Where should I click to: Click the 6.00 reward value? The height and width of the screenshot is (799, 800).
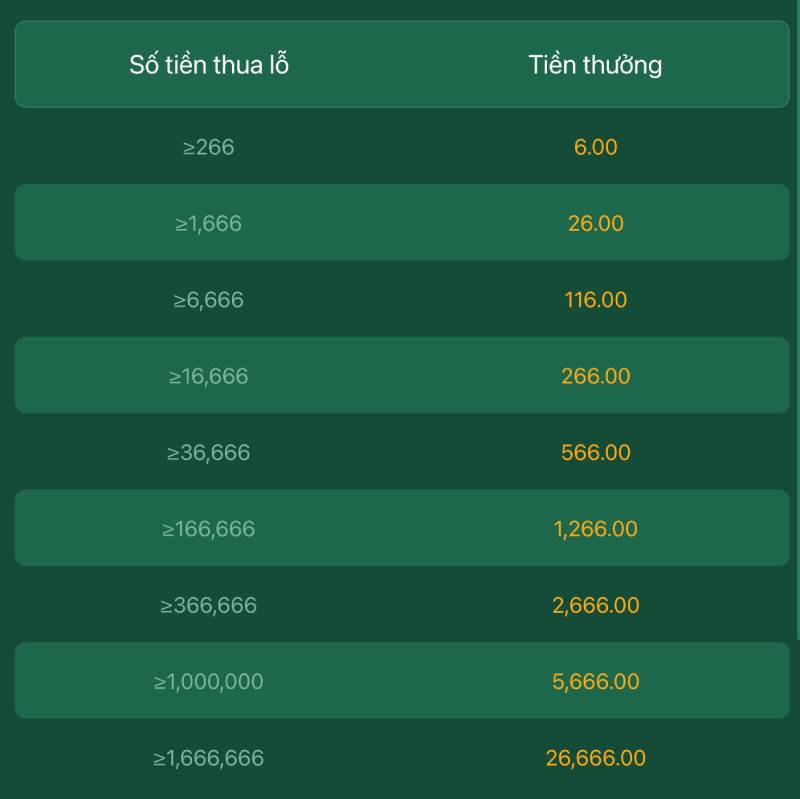tap(595, 147)
